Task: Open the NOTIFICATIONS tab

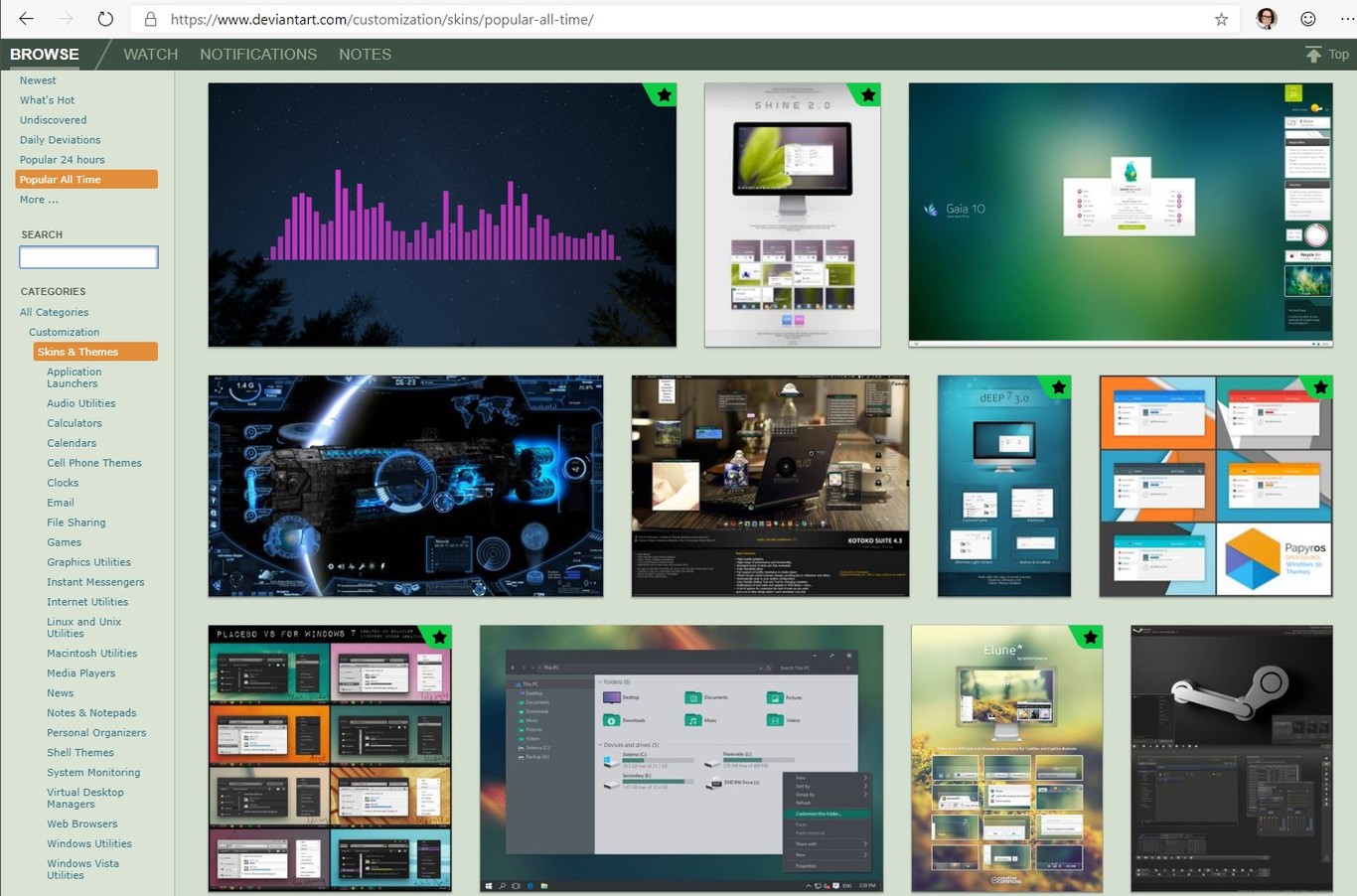Action: pos(258,55)
